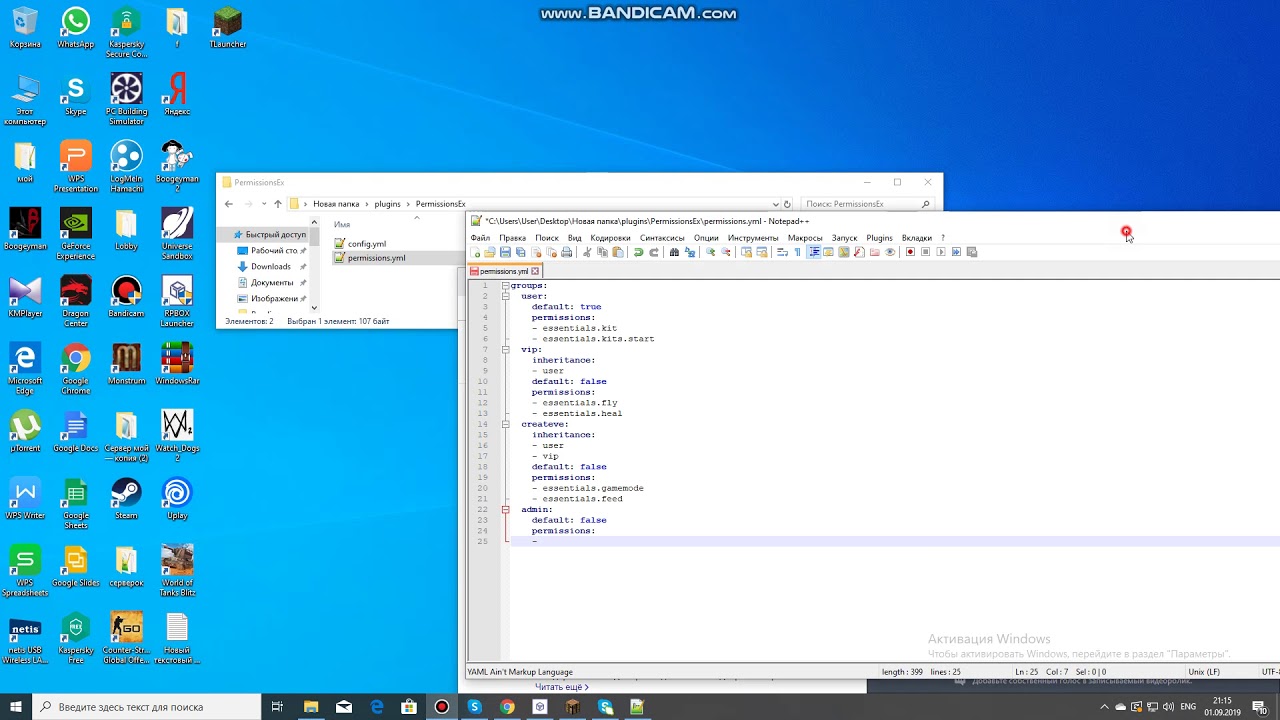This screenshot has height=720, width=1280.
Task: Click the Bandicam icon on the taskbar
Action: (442, 707)
